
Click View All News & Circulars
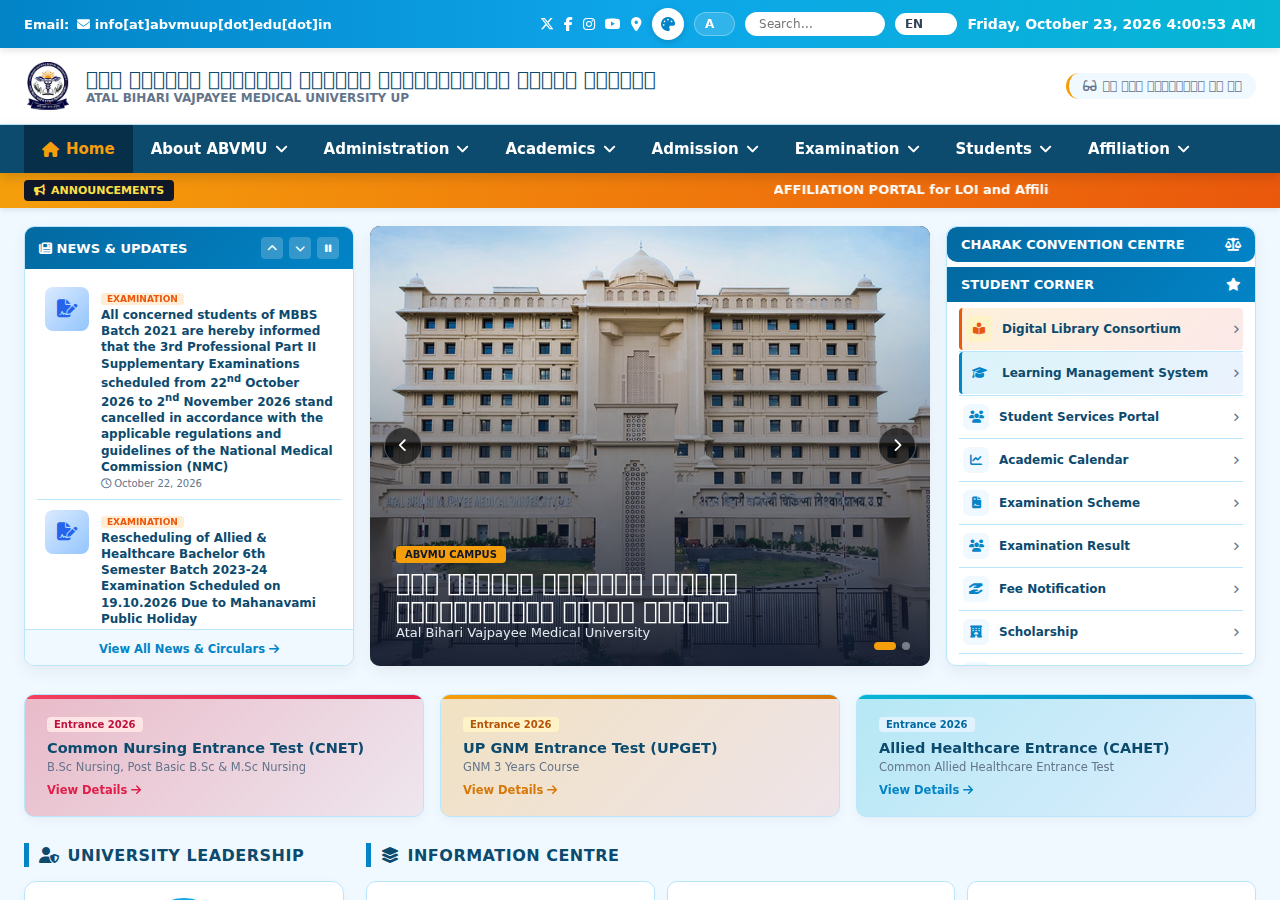[189, 649]
